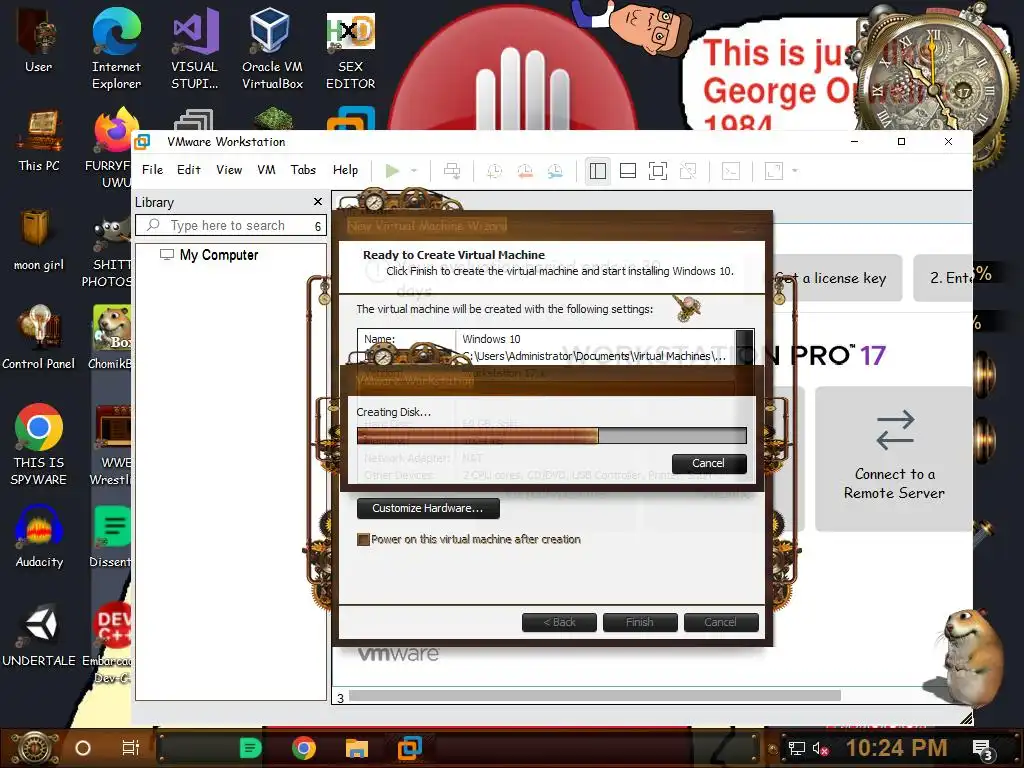Viewport: 1024px width, 768px height.
Task: Click the Cortana circle taskbar icon
Action: coord(82,748)
